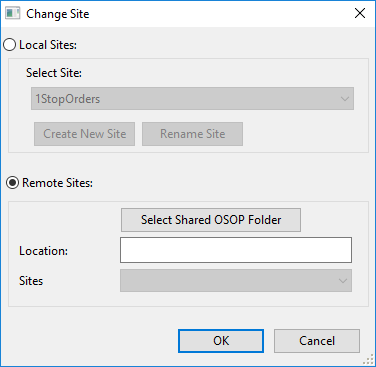Click Rename Site button

pyautogui.click(x=192, y=134)
